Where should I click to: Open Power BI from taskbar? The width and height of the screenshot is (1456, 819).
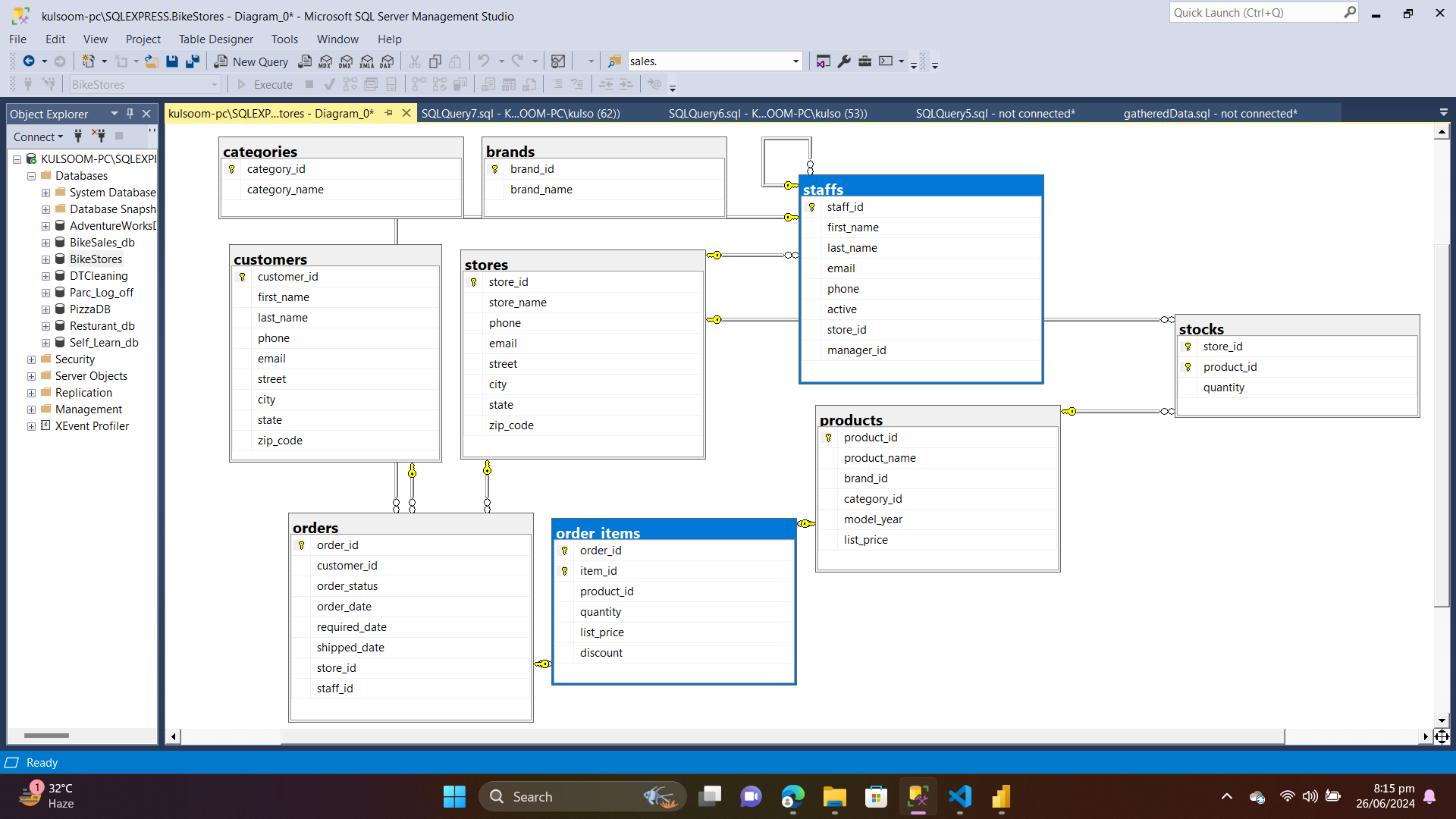pyautogui.click(x=1002, y=796)
